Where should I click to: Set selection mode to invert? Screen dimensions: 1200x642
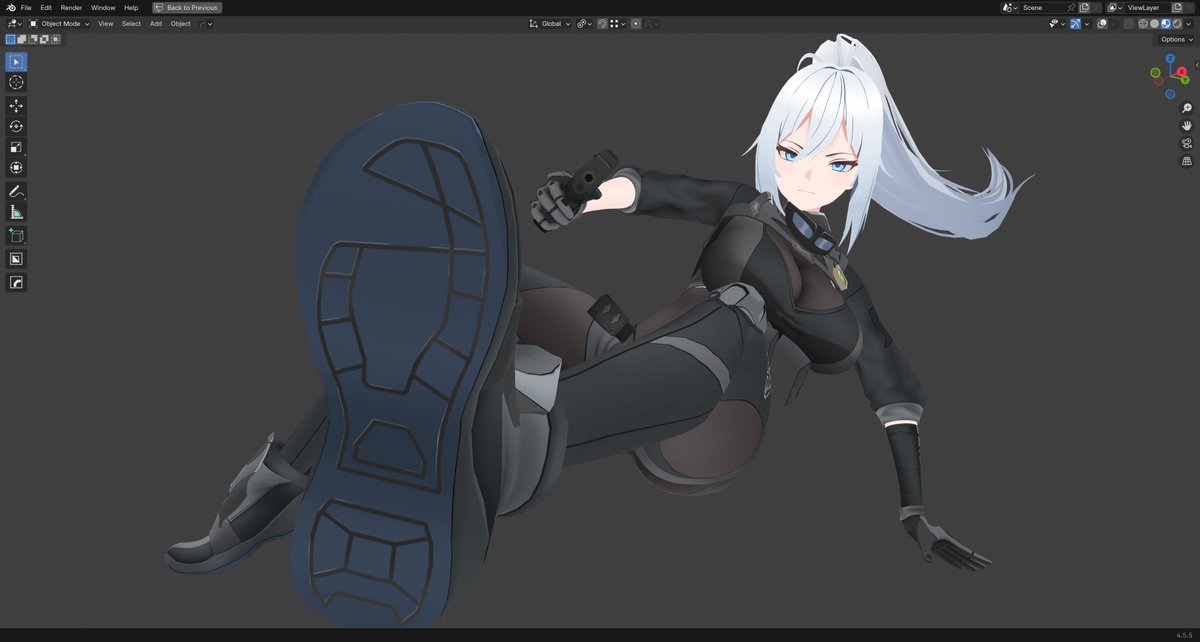click(x=44, y=39)
